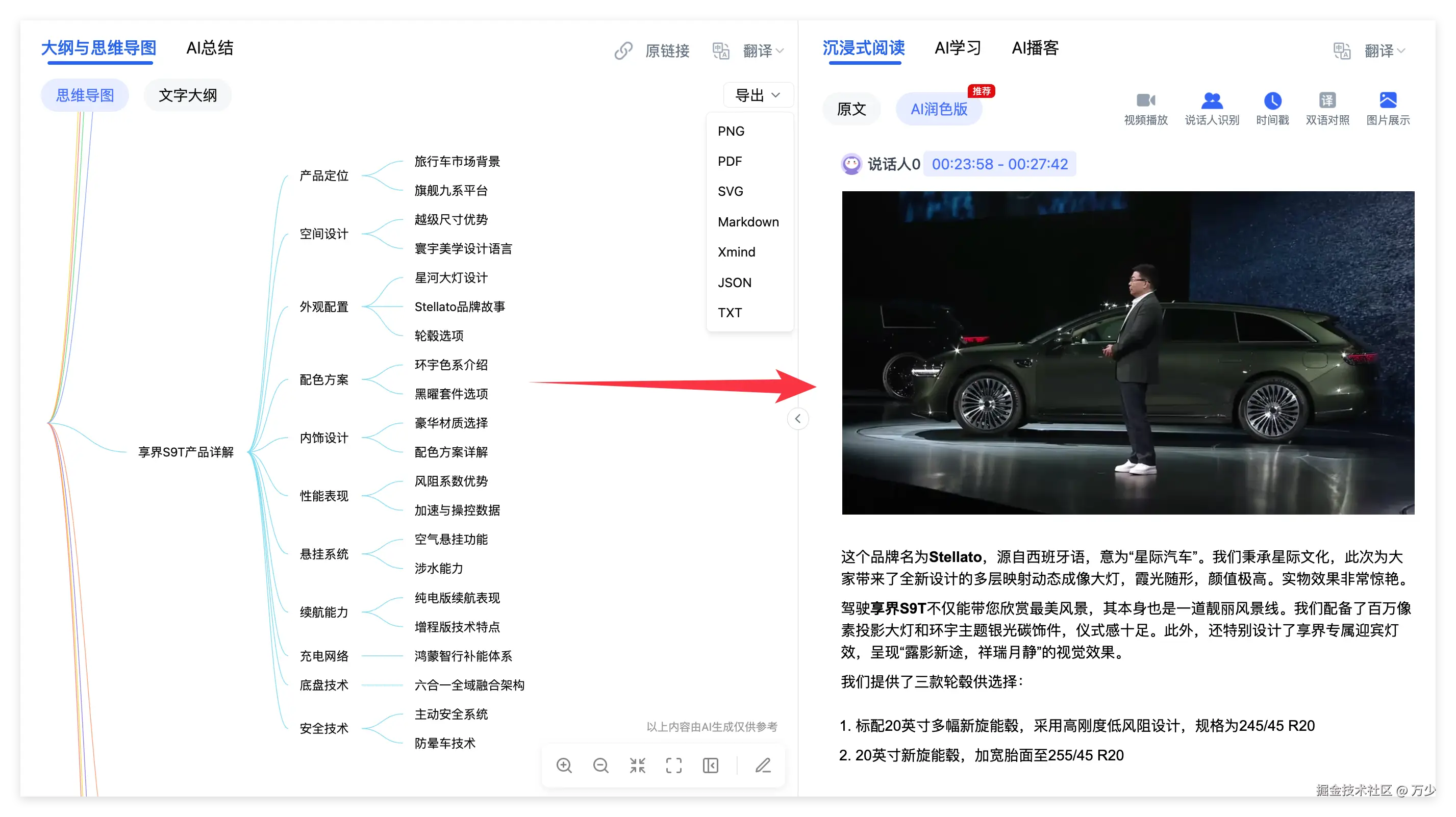Click the 00:23:58 - 00:27:42 timestamp link
This screenshot has height=817, width=1456.
[999, 164]
